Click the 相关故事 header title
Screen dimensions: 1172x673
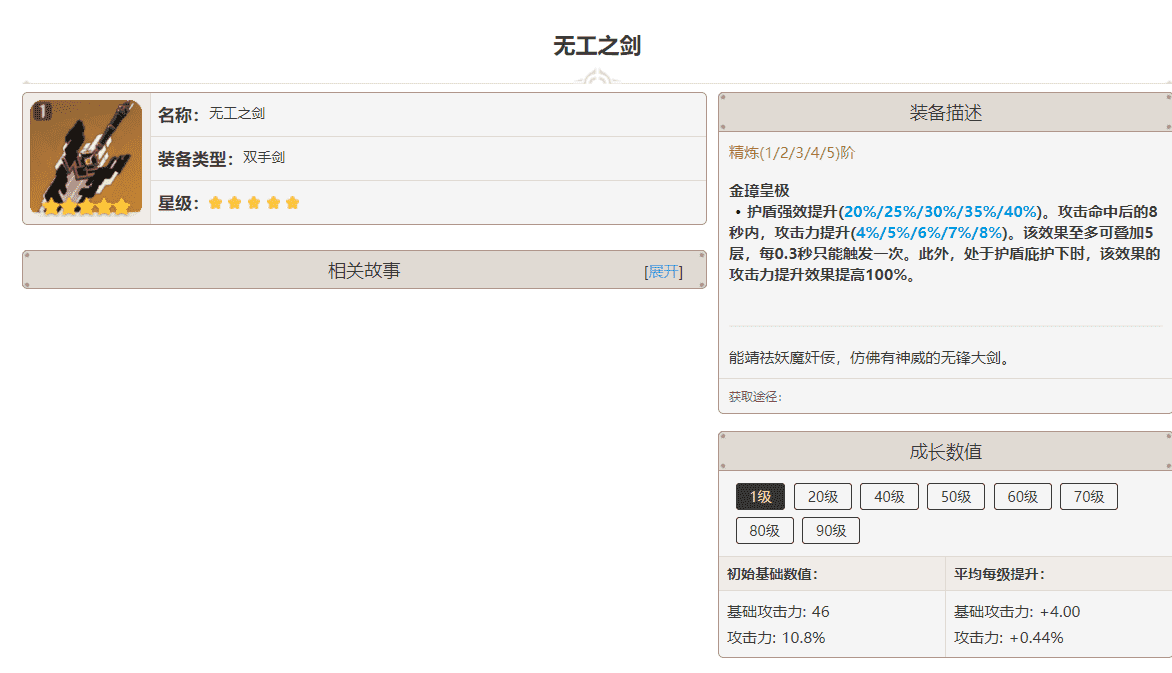pyautogui.click(x=364, y=271)
